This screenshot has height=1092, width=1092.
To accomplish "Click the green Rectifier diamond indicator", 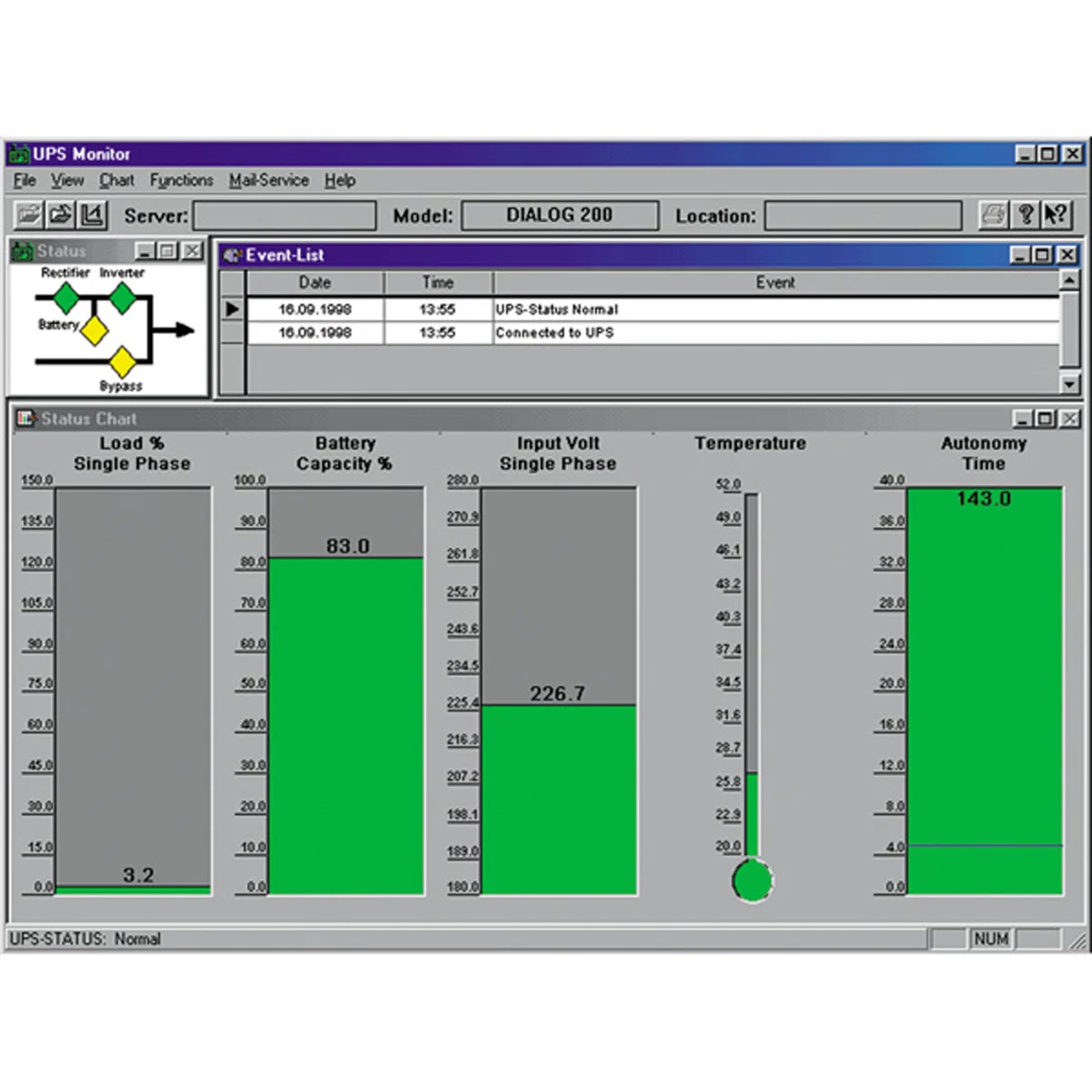I will (x=66, y=298).
